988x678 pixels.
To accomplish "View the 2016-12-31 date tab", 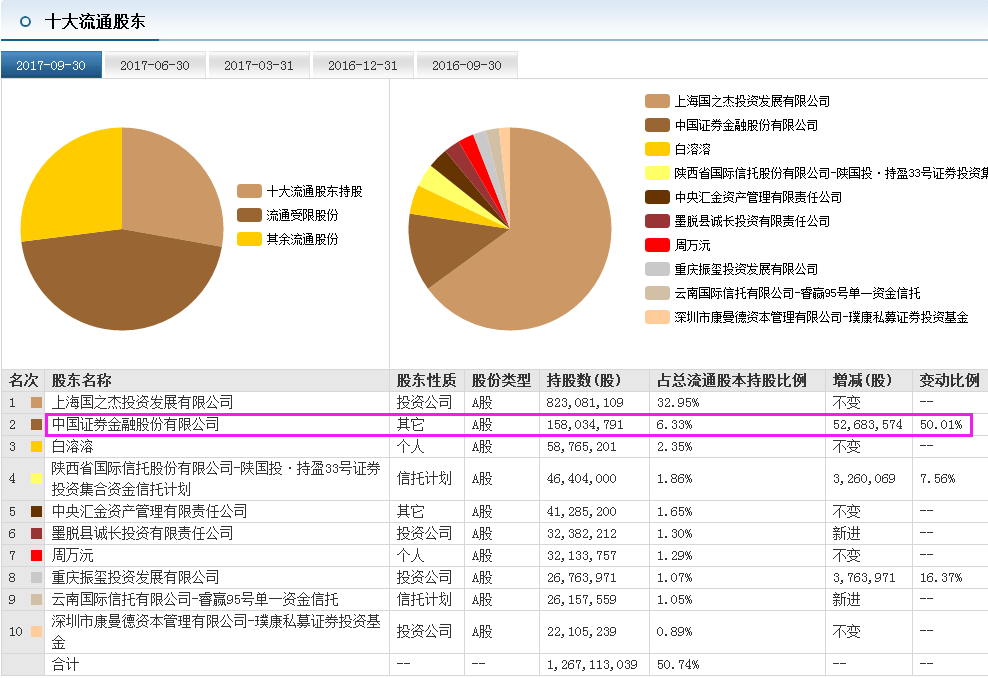I will click(363, 65).
